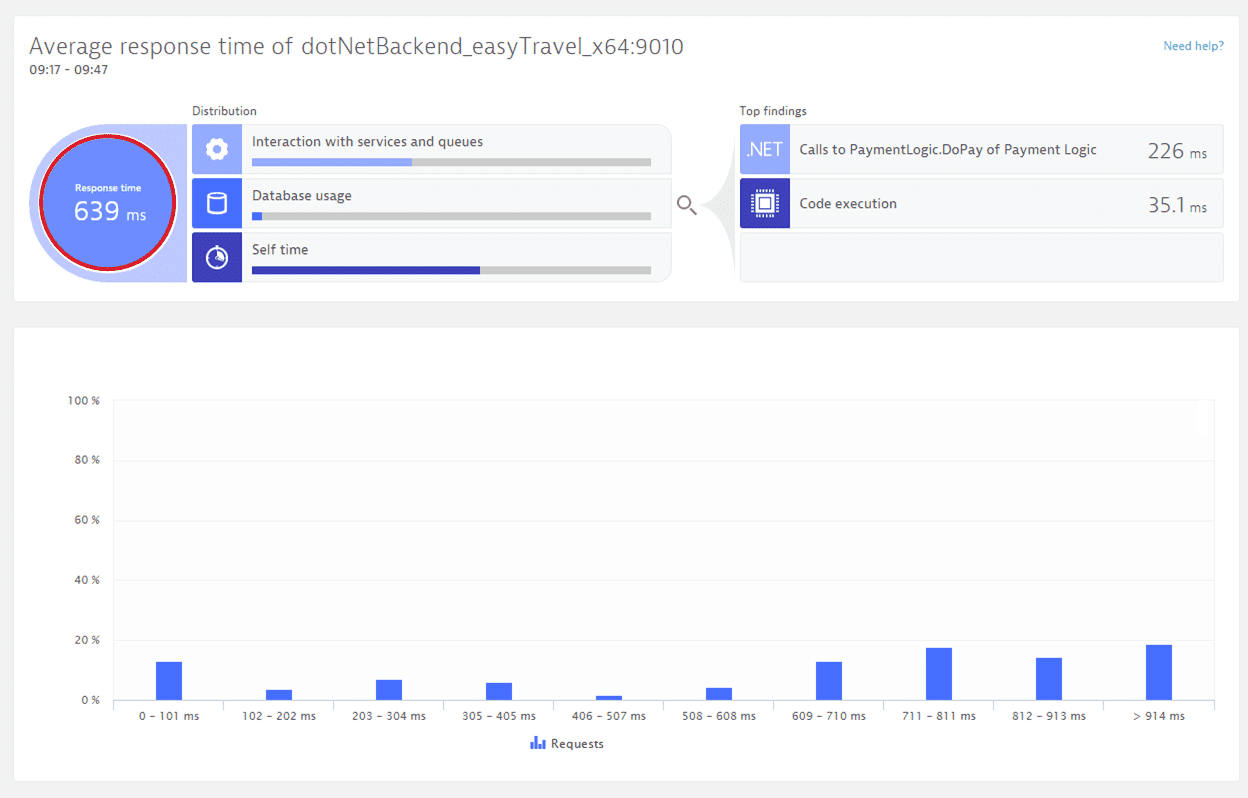1248x798 pixels.
Task: Click the database cylinder icon
Action: 217,204
